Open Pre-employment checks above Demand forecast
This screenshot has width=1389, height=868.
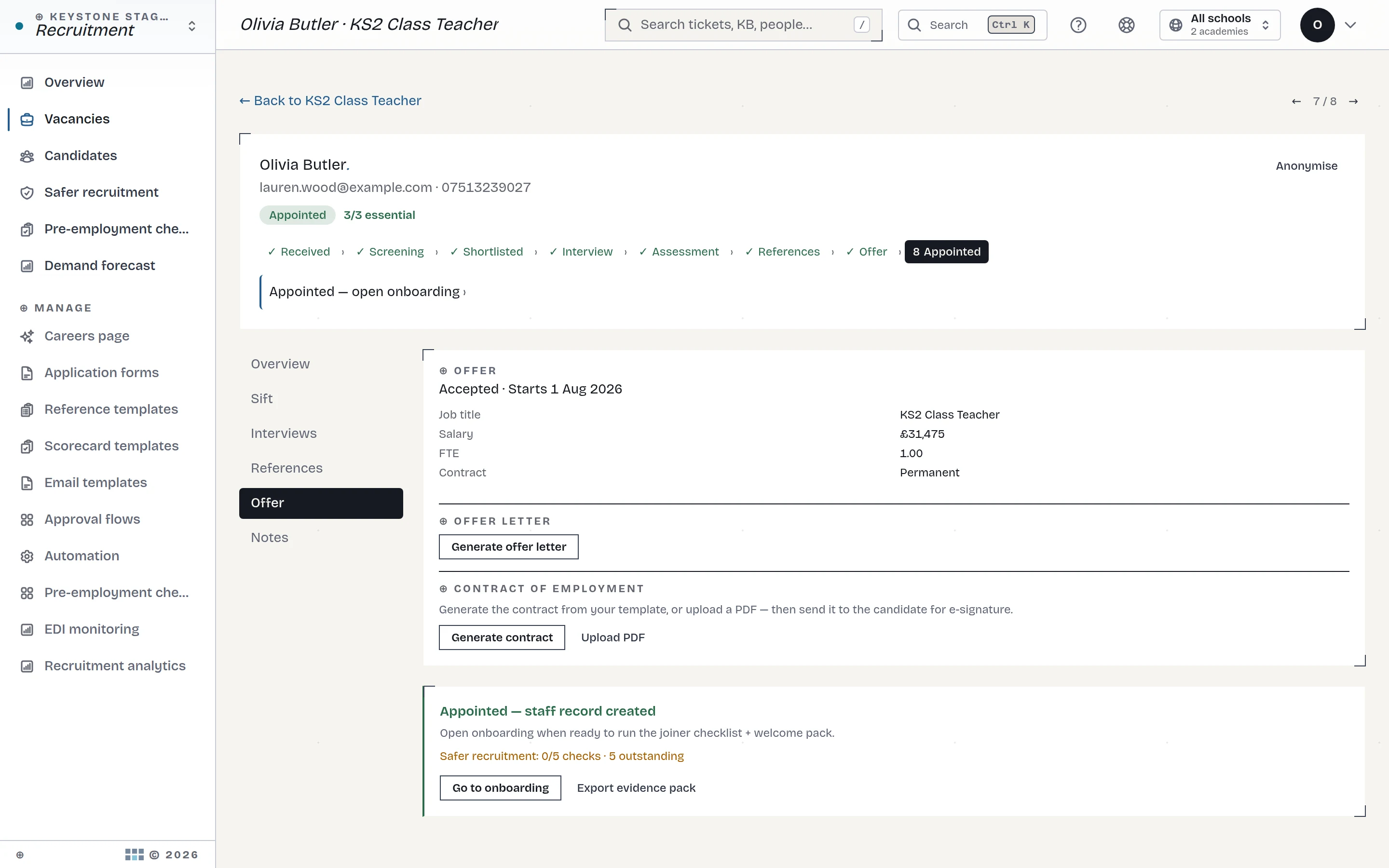(x=108, y=229)
